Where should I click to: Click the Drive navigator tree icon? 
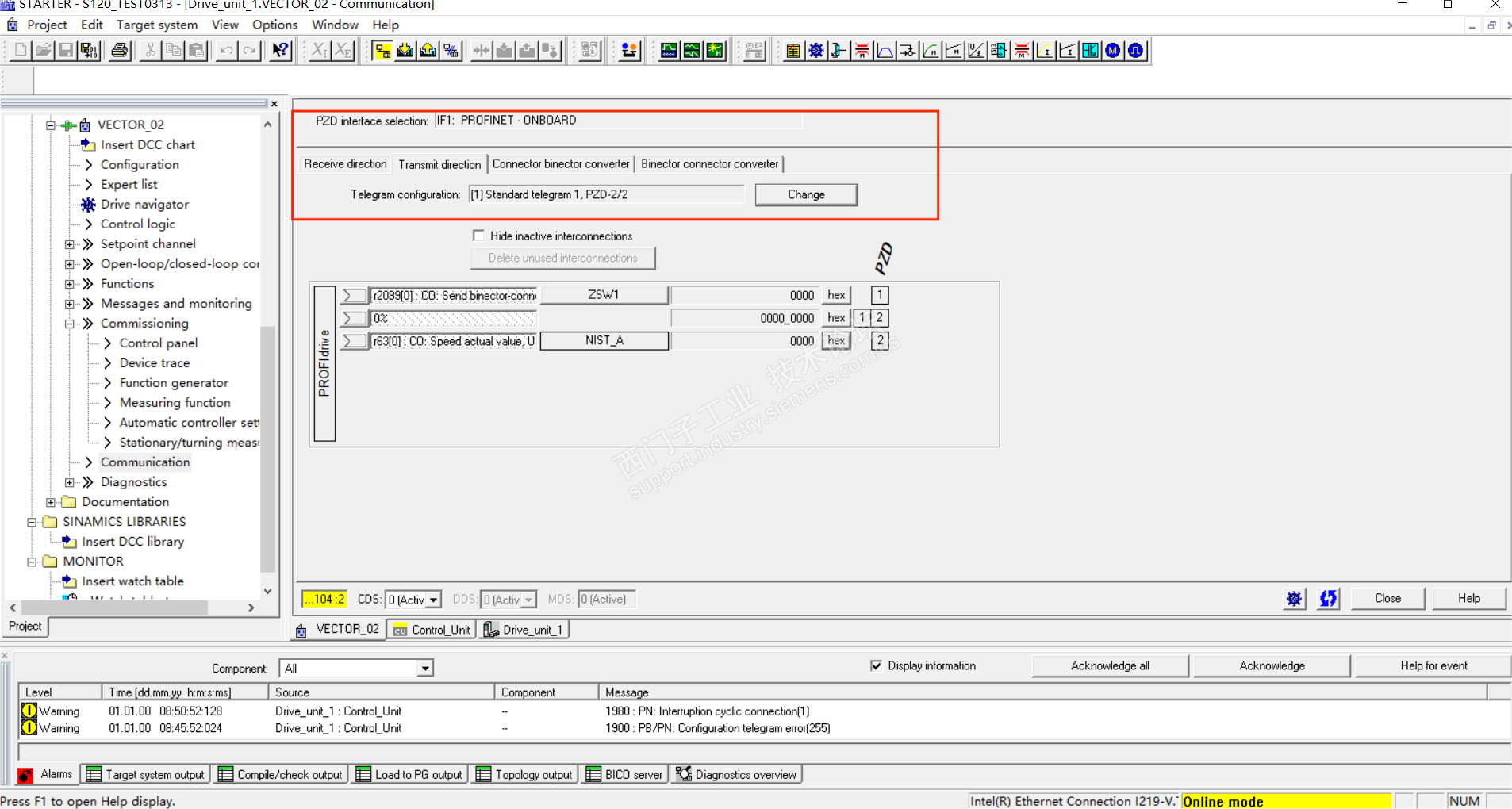point(88,205)
